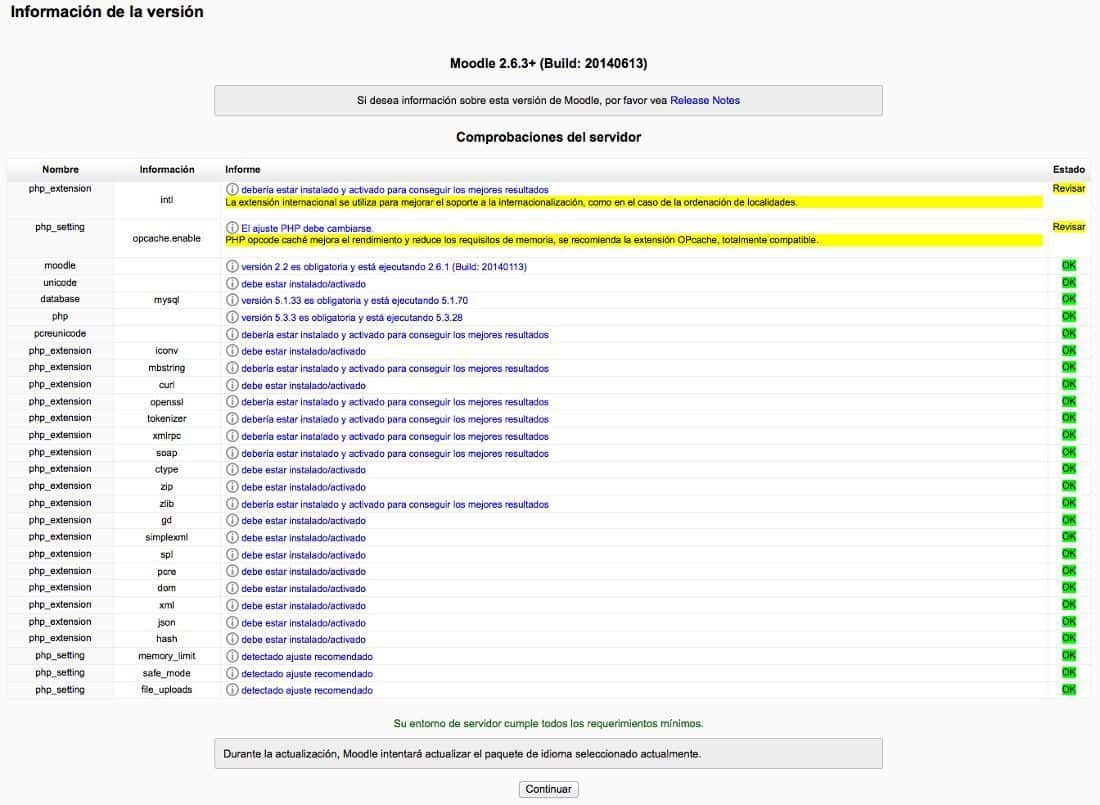Click the info icon in the intl row
The width and height of the screenshot is (1100, 805).
tap(232, 189)
